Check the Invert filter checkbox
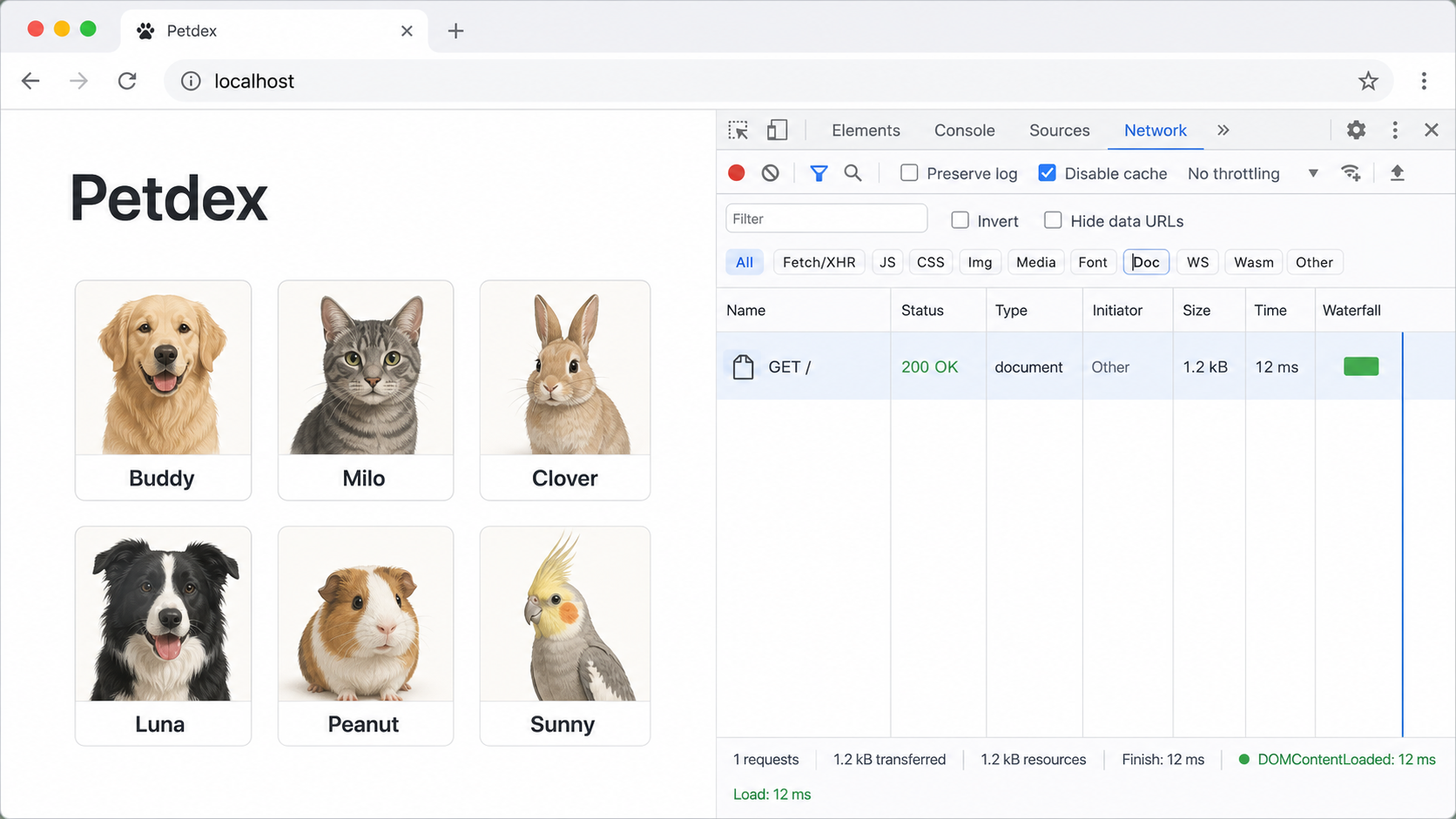The width and height of the screenshot is (1456, 819). coord(960,220)
